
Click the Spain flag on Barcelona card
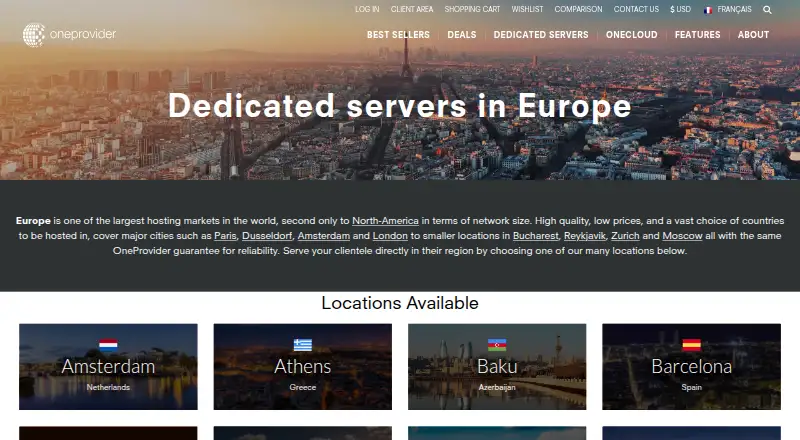pyautogui.click(x=691, y=345)
